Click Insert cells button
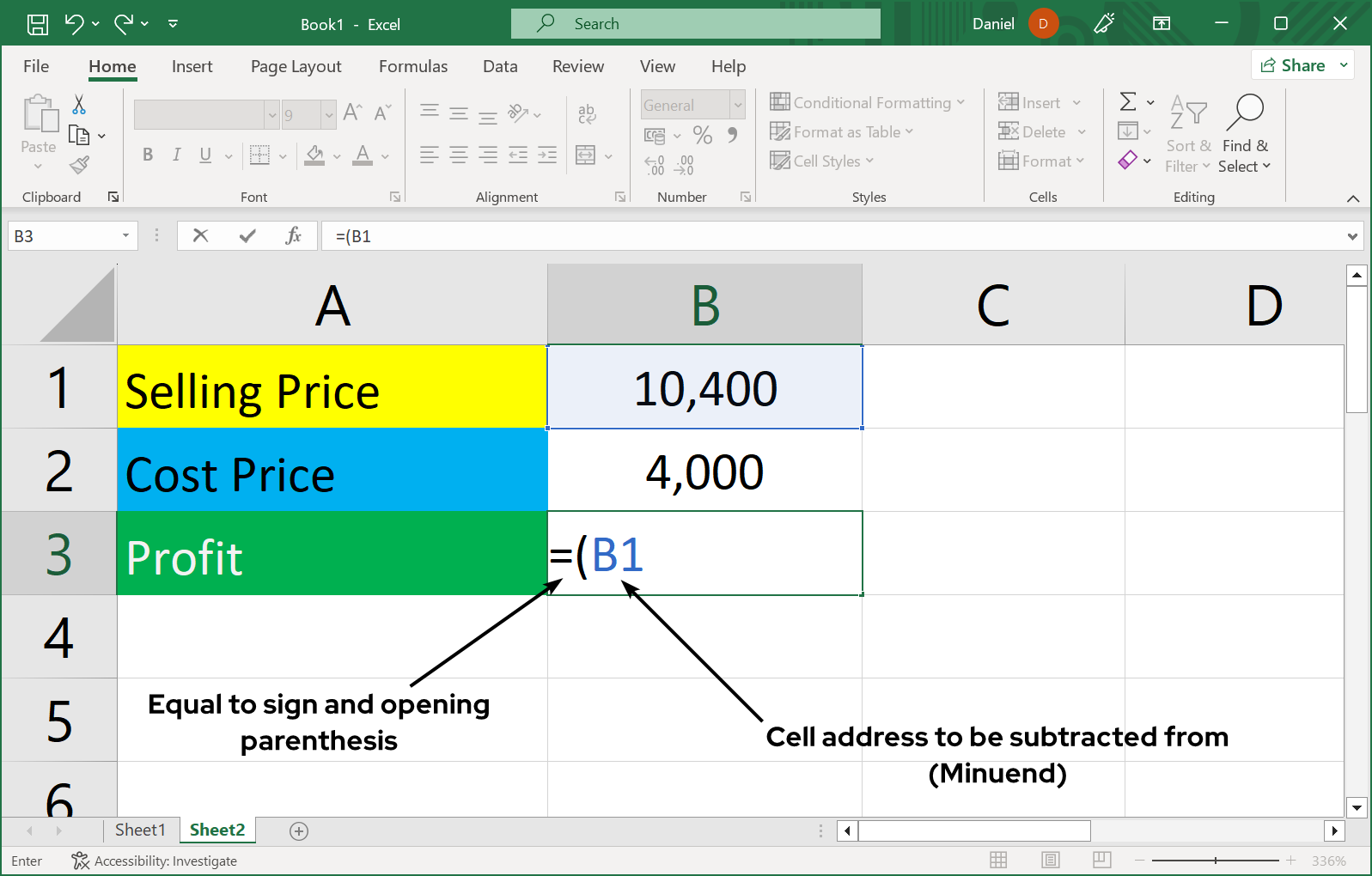 click(1029, 102)
